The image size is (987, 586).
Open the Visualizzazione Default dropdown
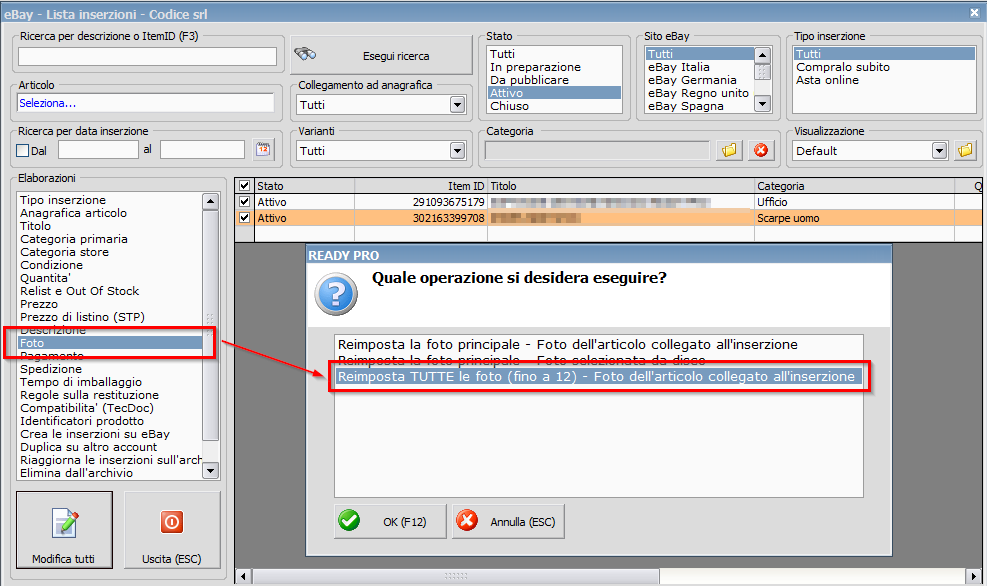[939, 150]
